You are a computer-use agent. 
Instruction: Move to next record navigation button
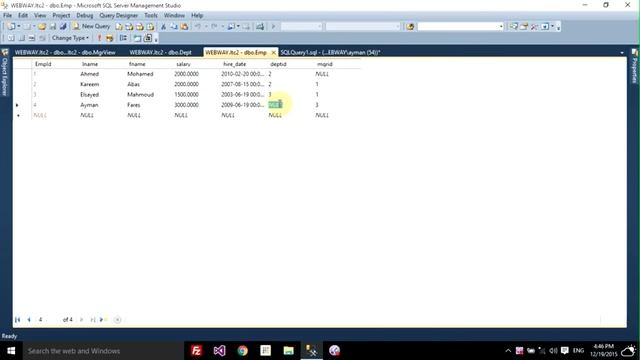click(81, 320)
